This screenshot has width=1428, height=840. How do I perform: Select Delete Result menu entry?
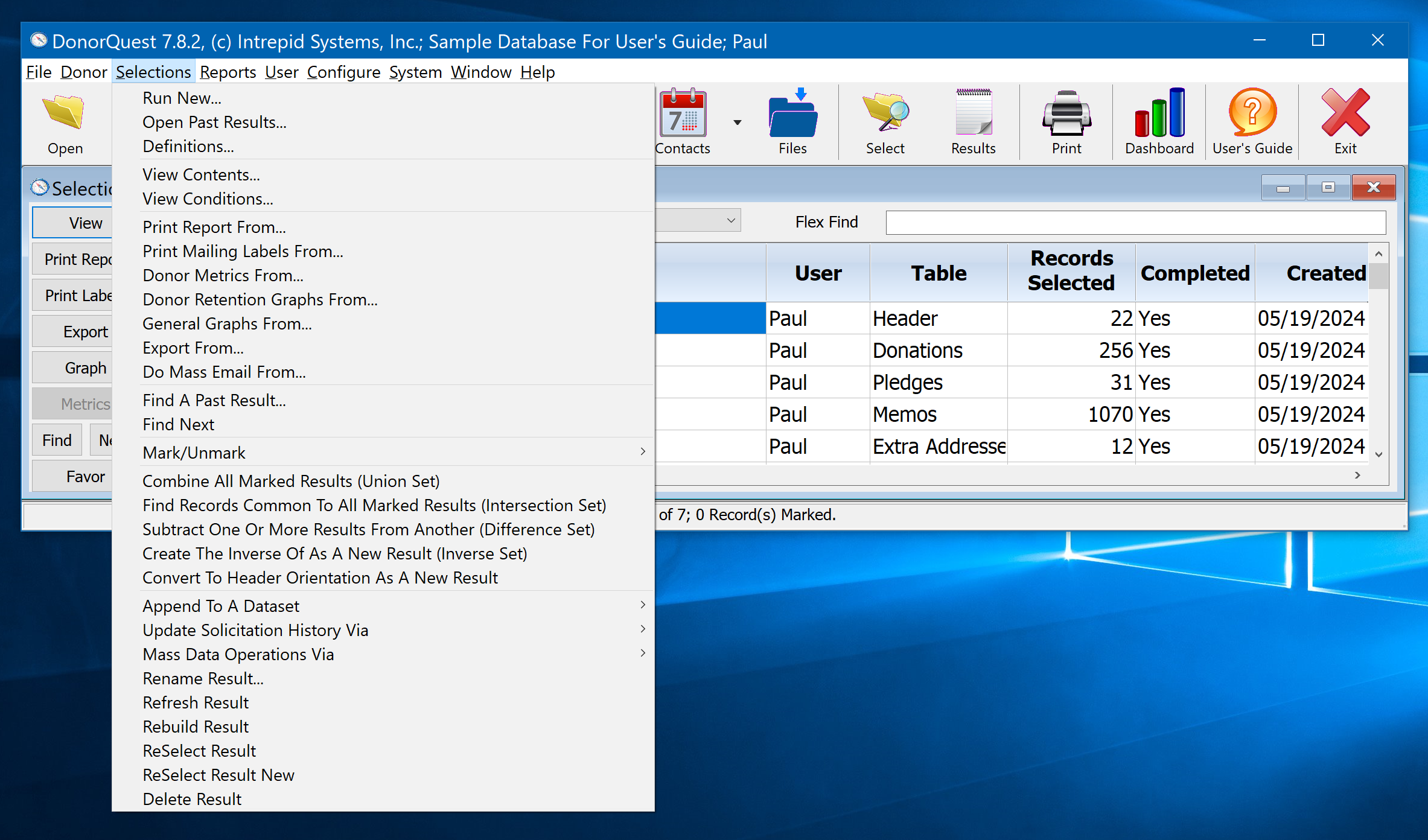click(383, 799)
